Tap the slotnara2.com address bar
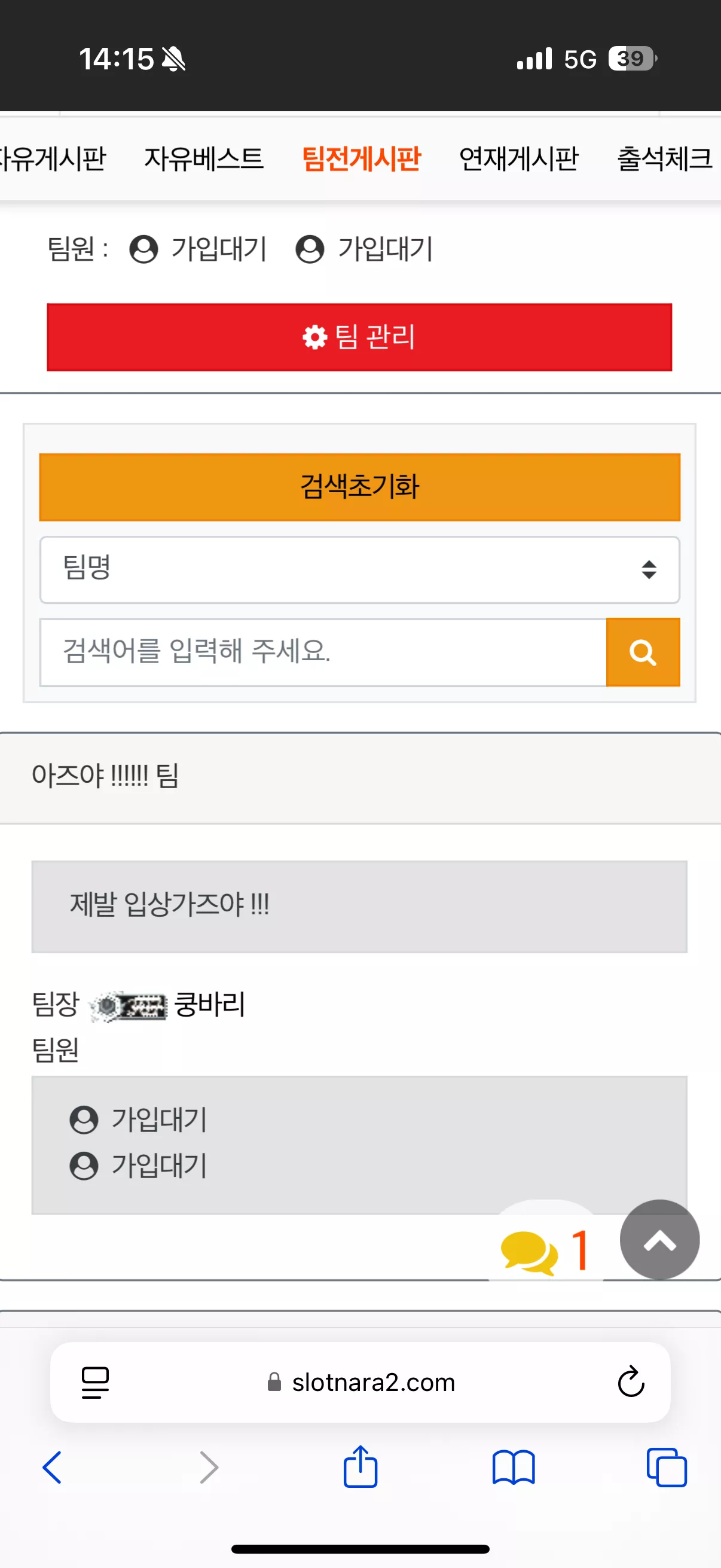The height and width of the screenshot is (1568, 721). 360,1382
